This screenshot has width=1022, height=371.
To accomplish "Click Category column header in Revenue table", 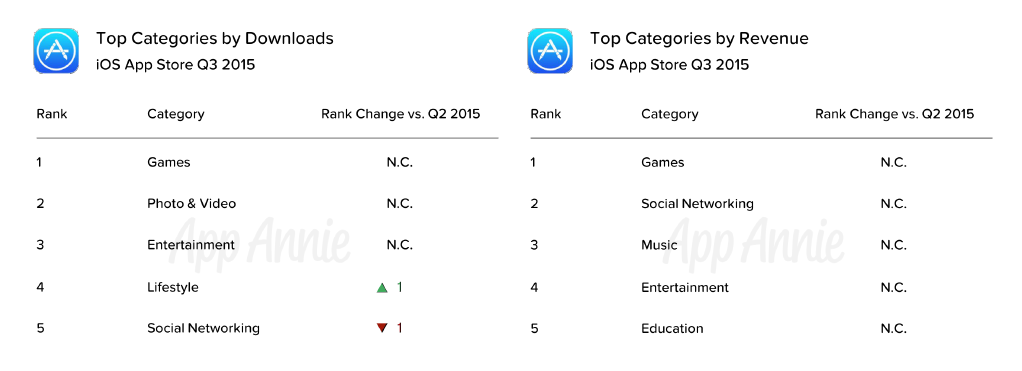I will pyautogui.click(x=669, y=114).
